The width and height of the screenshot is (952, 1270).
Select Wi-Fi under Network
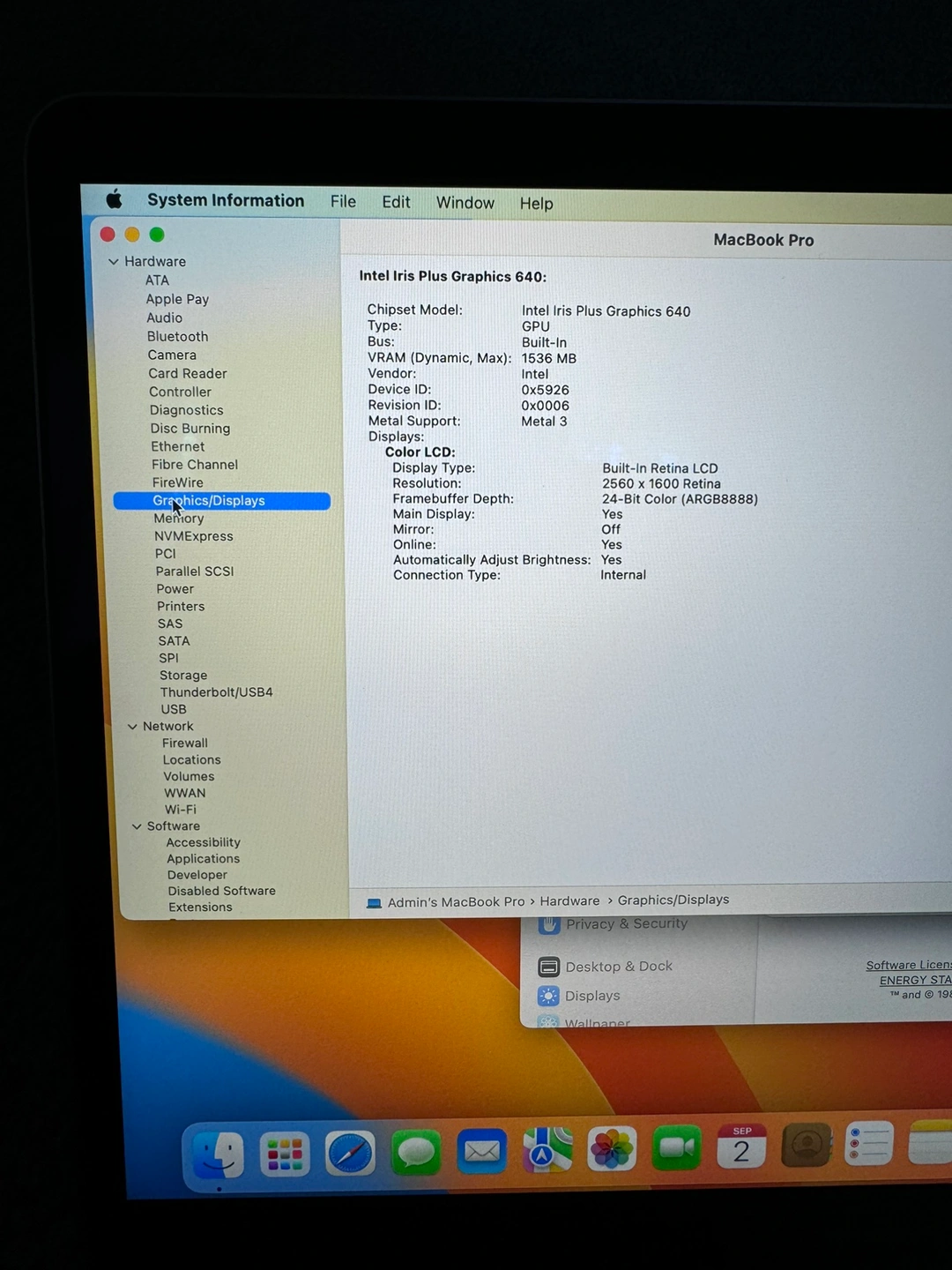tap(180, 810)
